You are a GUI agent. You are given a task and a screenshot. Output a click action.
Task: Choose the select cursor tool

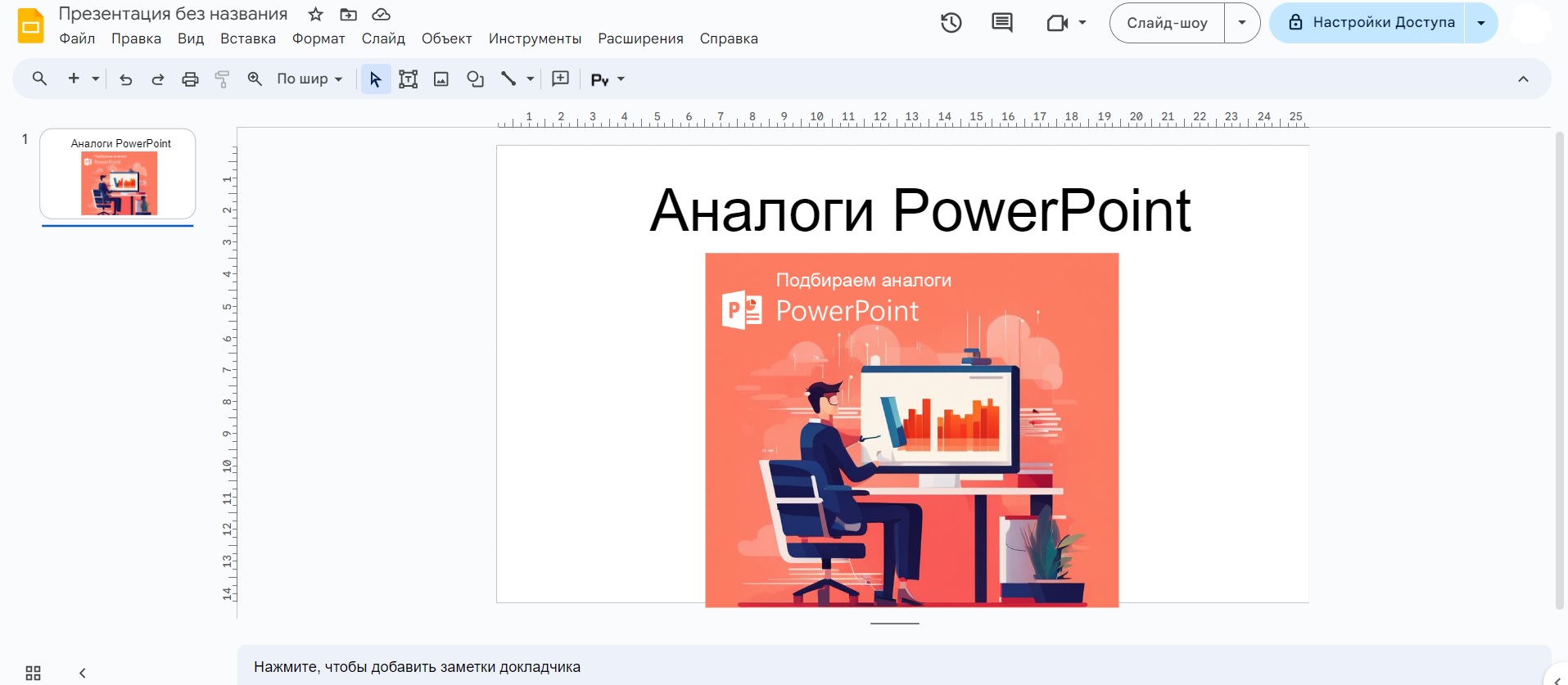pos(376,79)
